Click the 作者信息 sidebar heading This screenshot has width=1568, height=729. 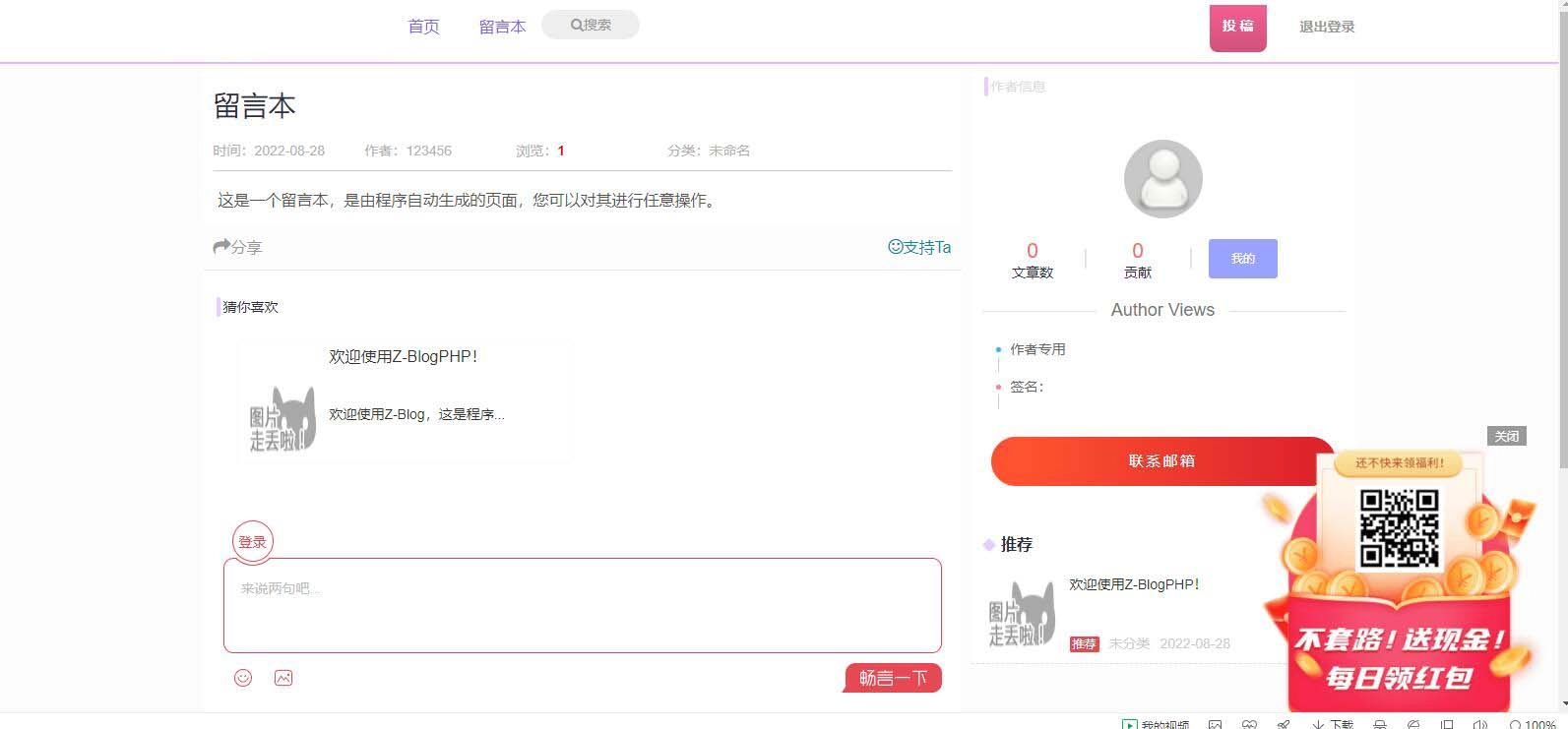tap(1018, 87)
